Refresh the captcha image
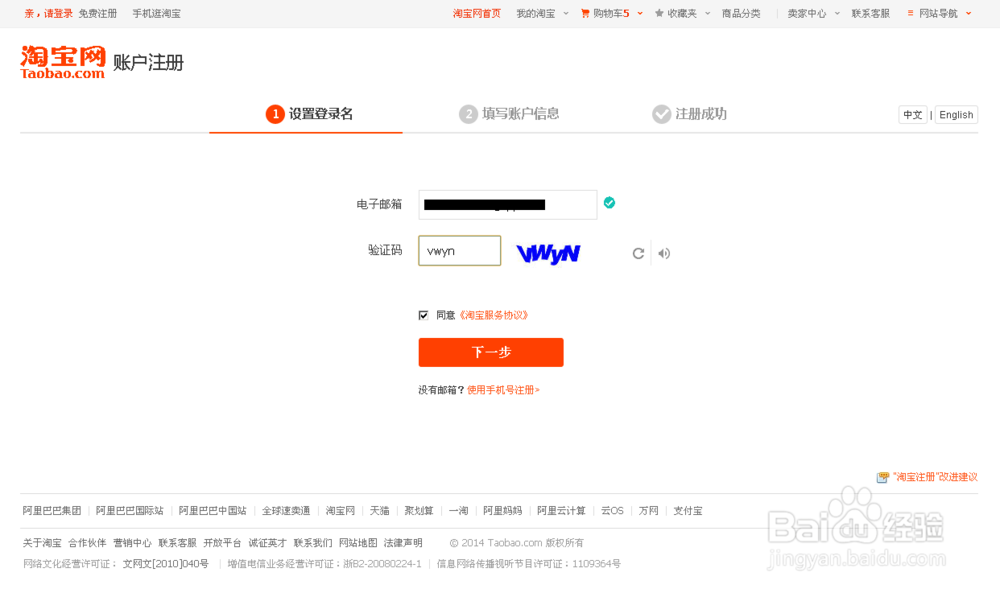 click(639, 252)
